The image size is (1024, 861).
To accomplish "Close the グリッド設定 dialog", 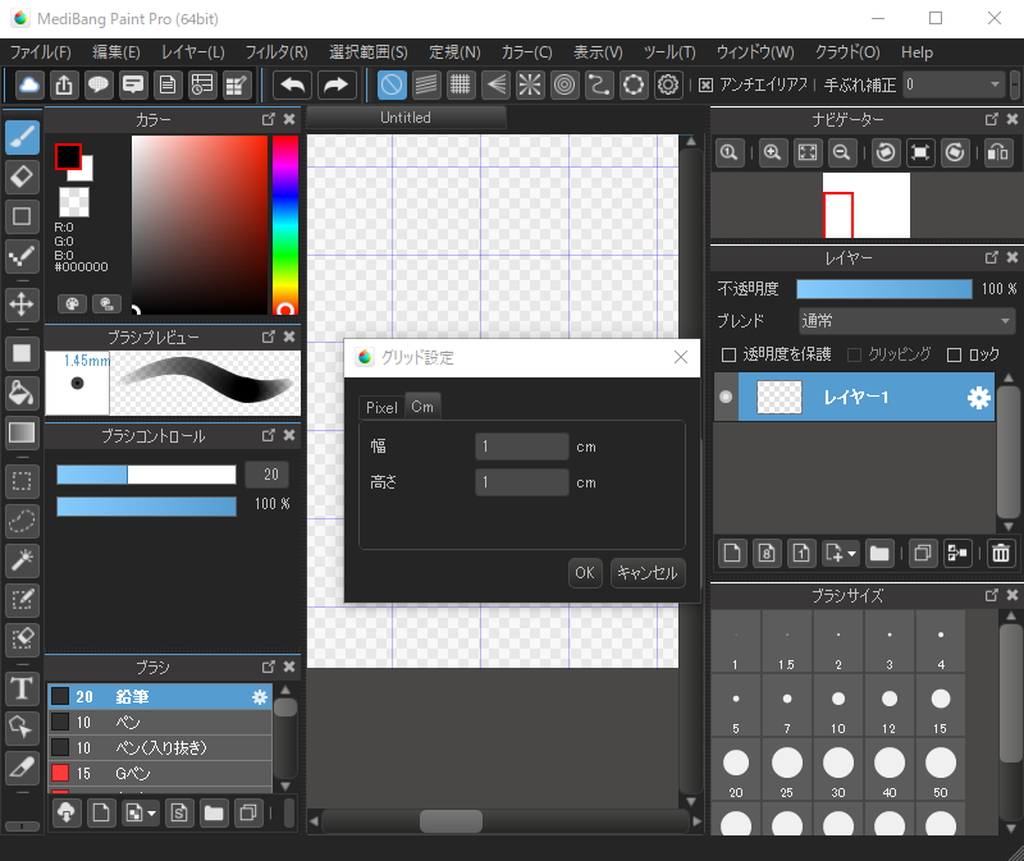I will click(680, 357).
